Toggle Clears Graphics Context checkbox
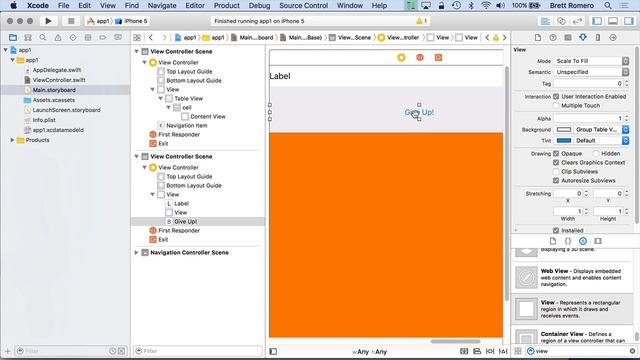Screen dimensions: 640x360 [x=556, y=162]
